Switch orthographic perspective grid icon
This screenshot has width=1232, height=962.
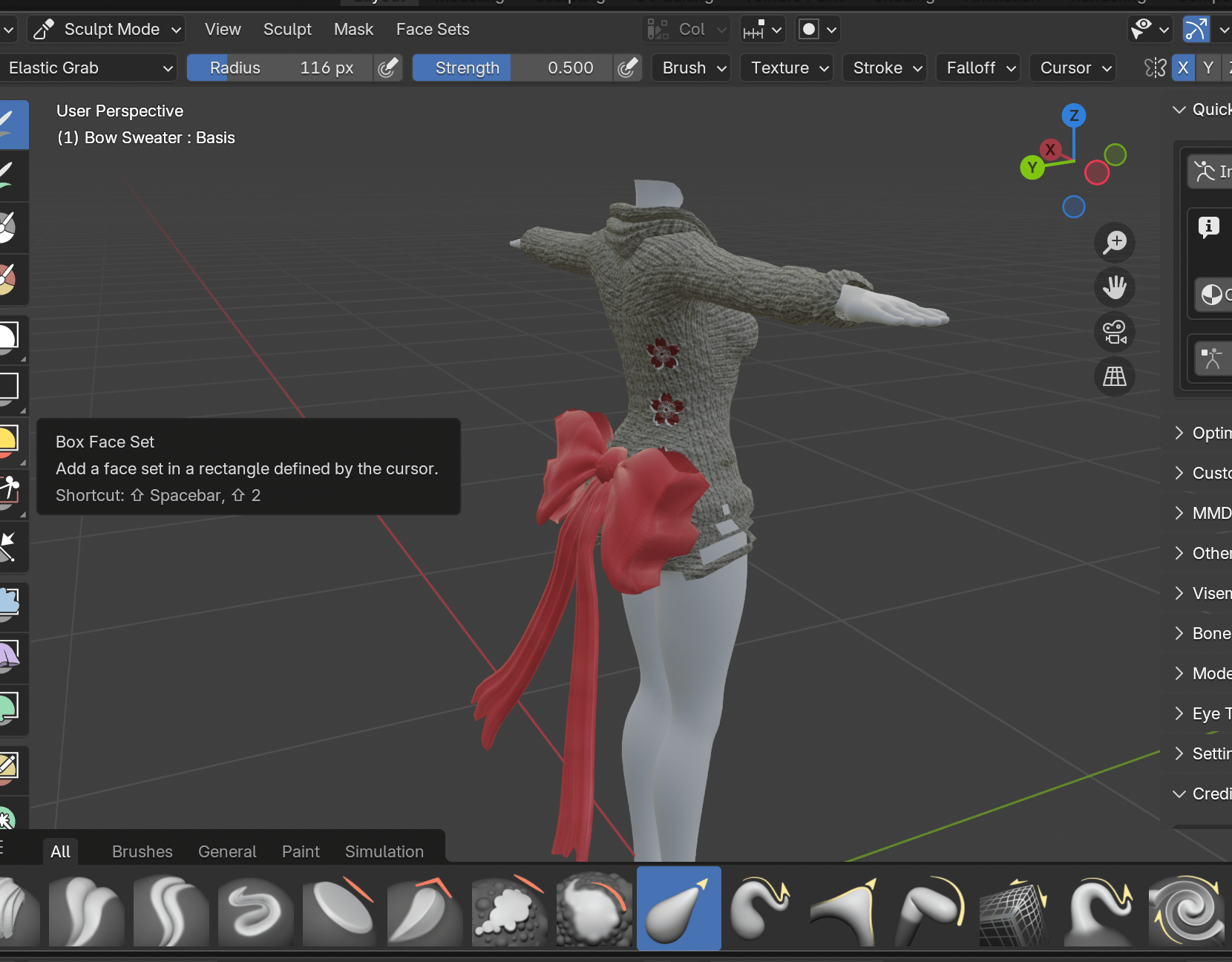1114,376
